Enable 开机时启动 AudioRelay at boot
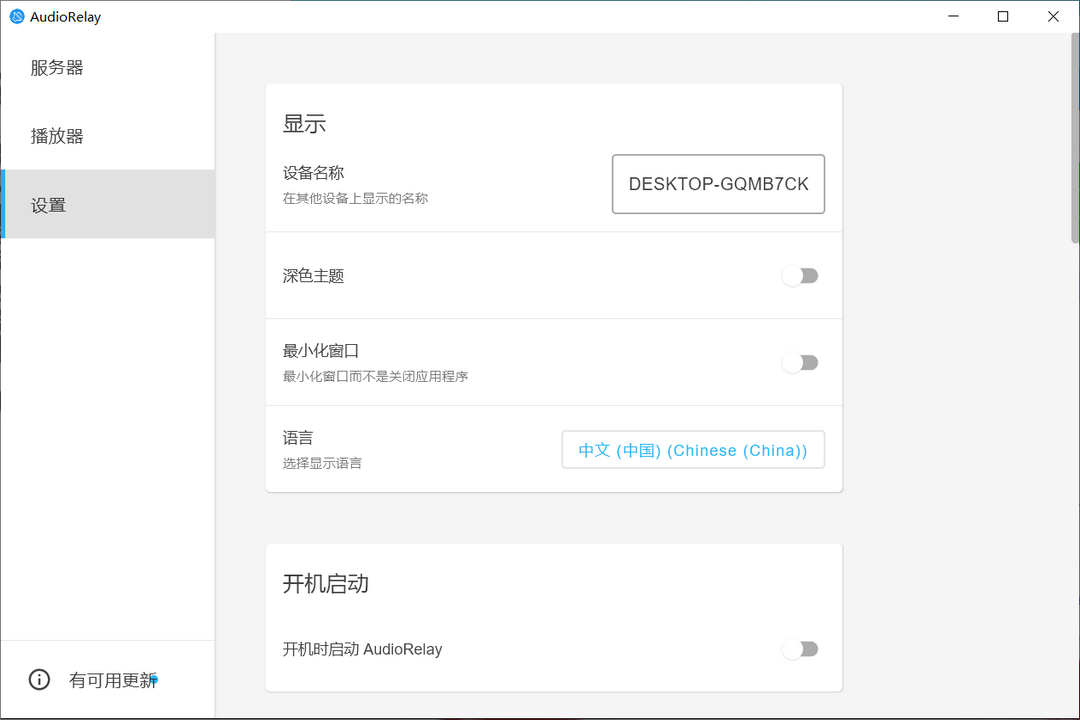Screen dimensions: 1080x720 (800, 648)
